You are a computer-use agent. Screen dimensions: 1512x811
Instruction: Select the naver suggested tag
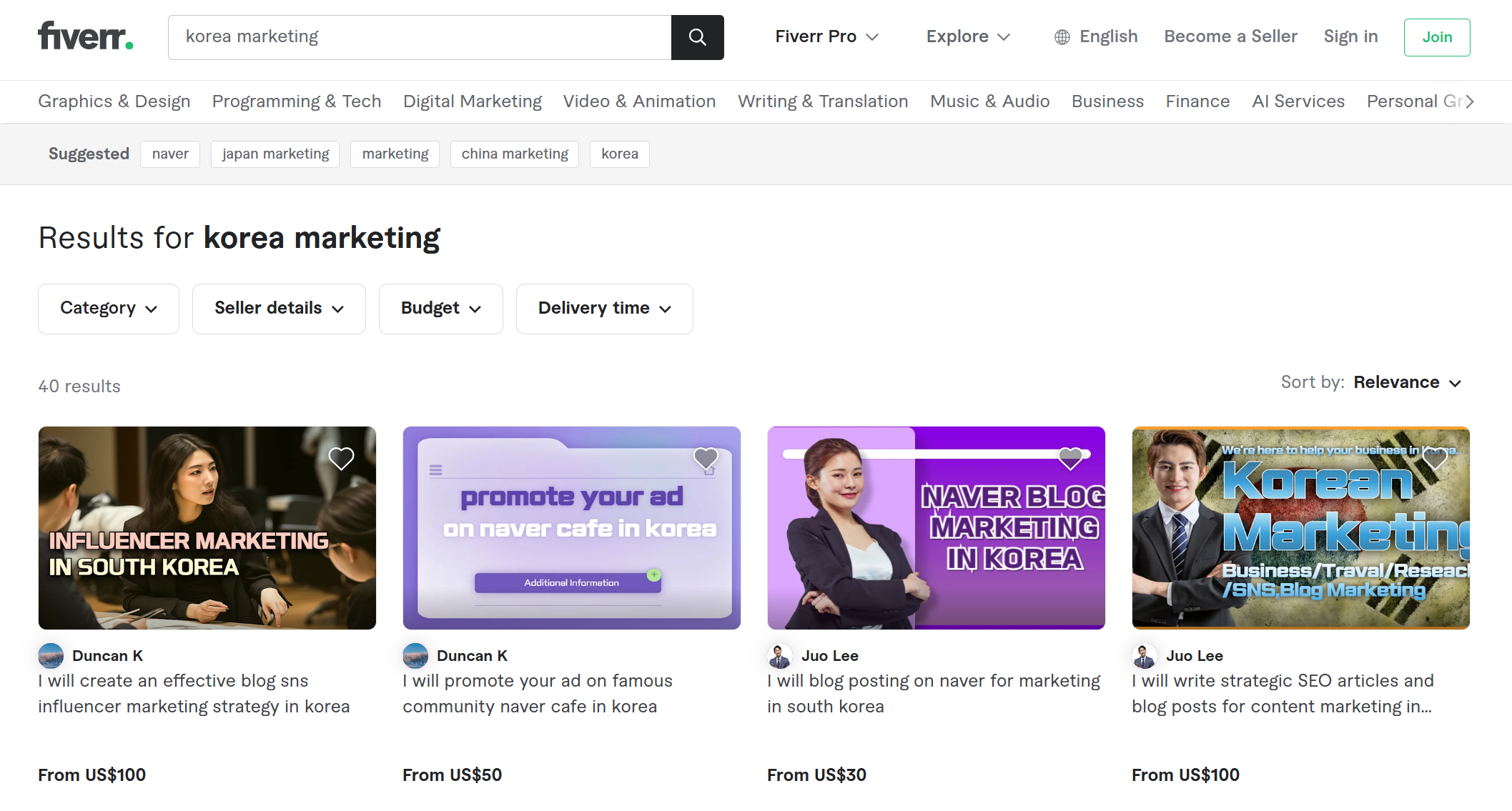[x=170, y=154]
